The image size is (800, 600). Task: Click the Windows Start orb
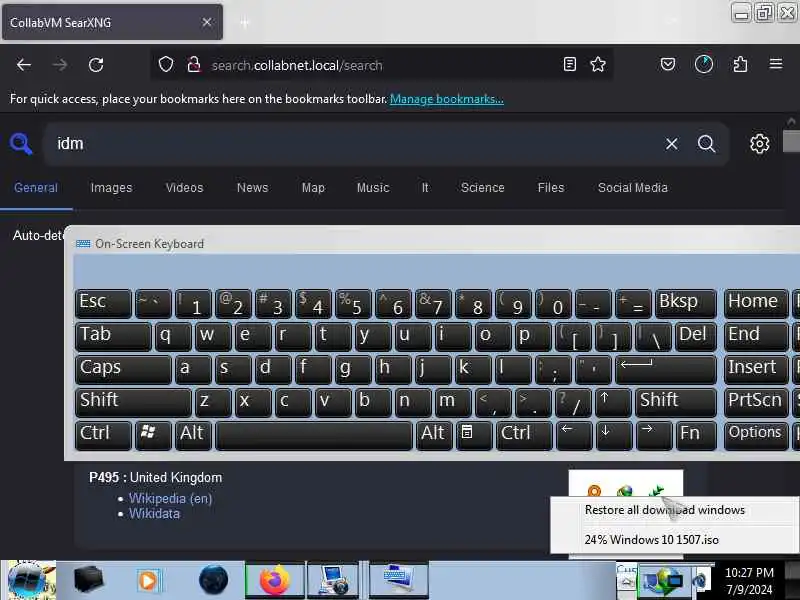click(x=29, y=580)
